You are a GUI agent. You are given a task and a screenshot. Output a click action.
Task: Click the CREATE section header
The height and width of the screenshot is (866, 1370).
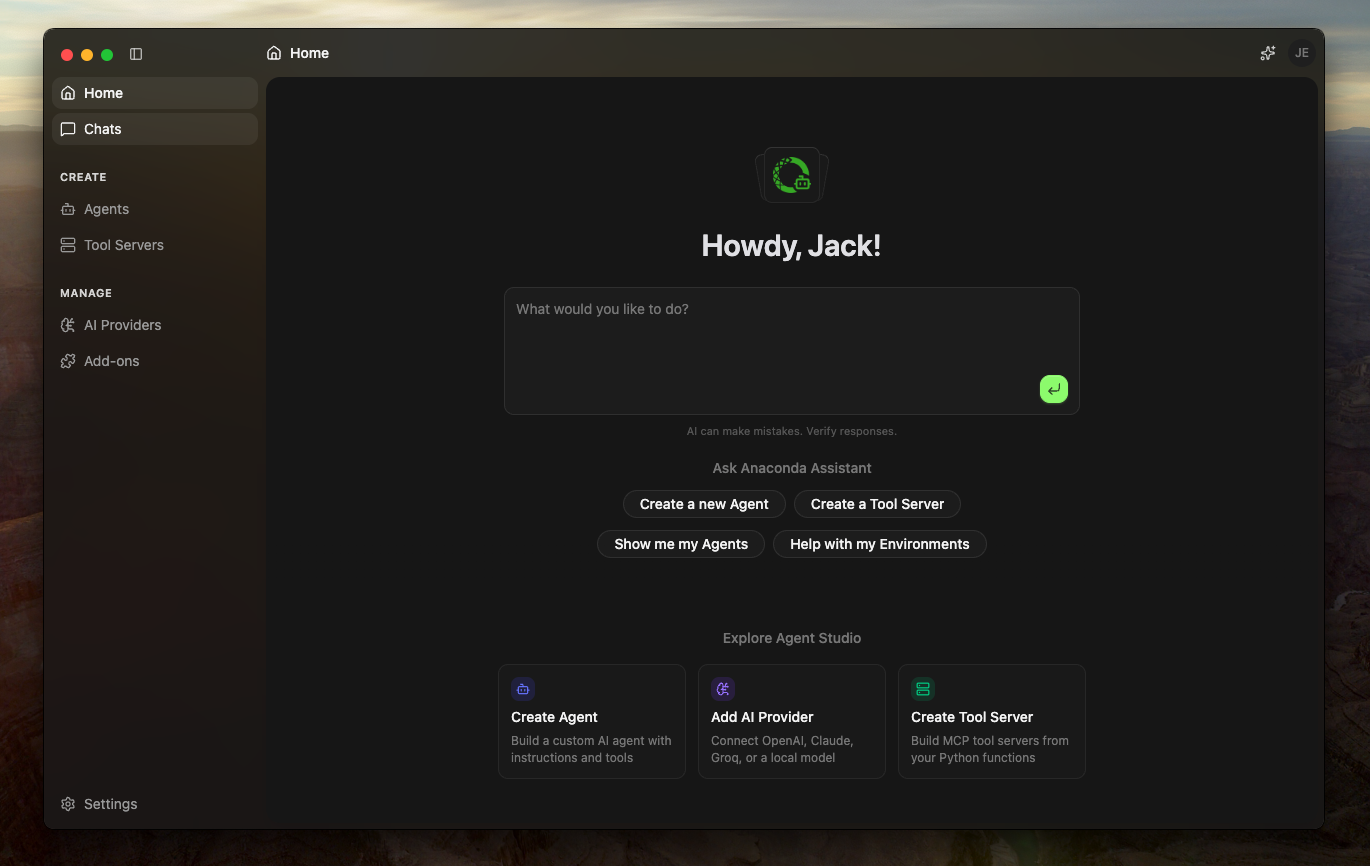pos(83,177)
